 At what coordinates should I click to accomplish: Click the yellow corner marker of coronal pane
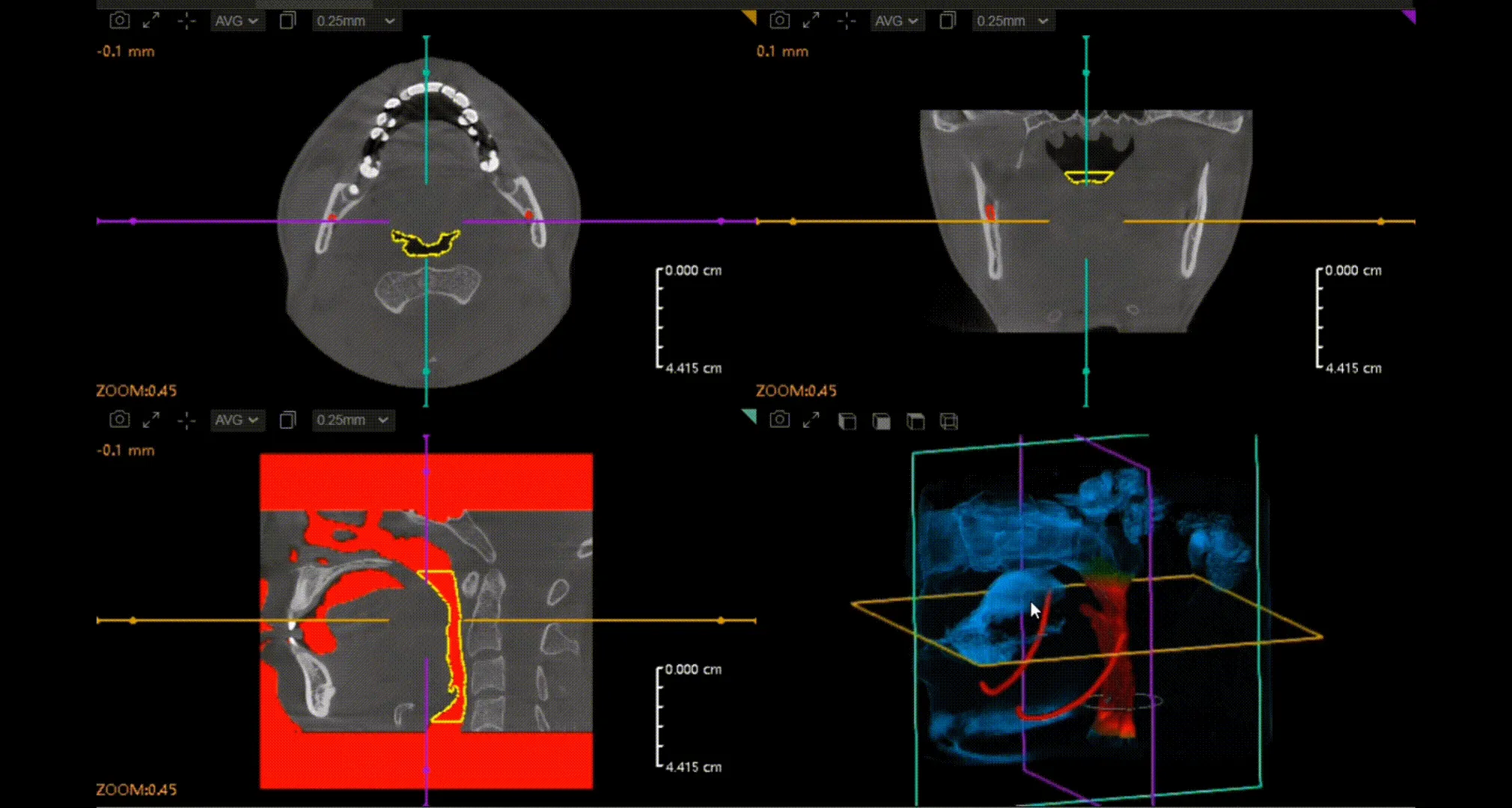tap(750, 16)
